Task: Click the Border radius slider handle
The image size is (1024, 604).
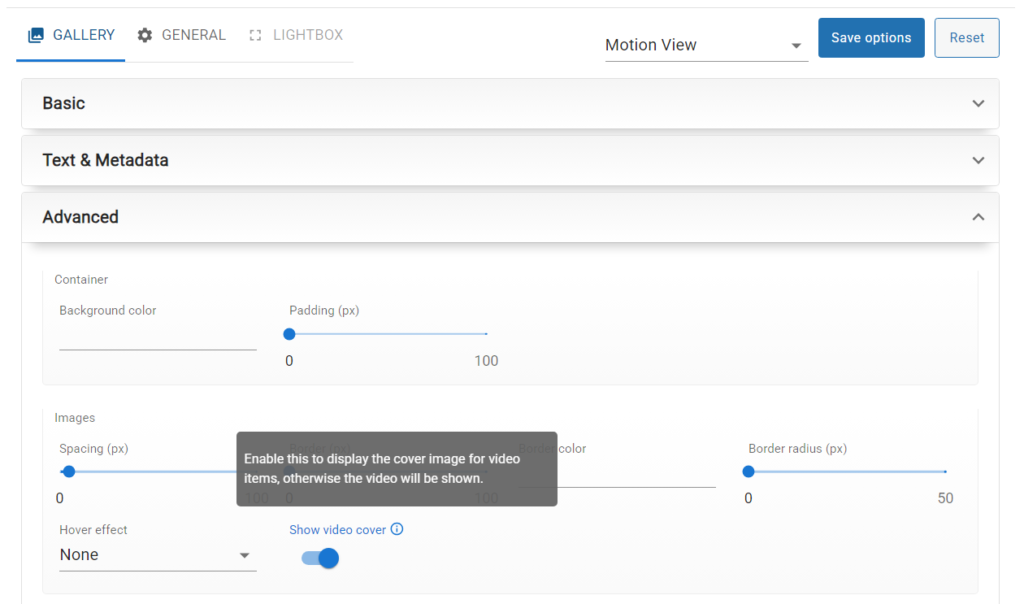Action: tap(748, 471)
